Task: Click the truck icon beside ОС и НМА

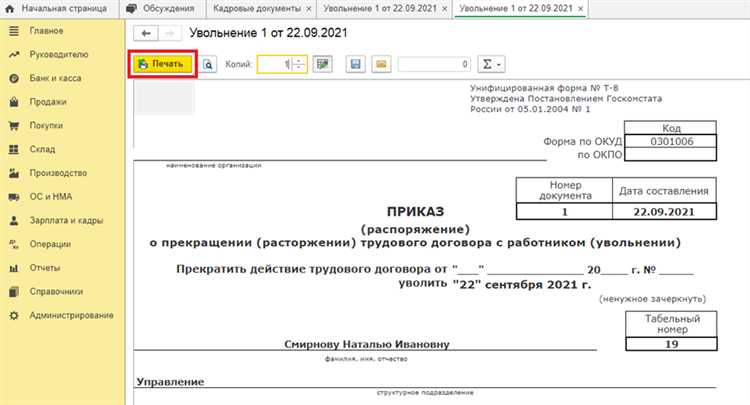Action: [x=14, y=197]
